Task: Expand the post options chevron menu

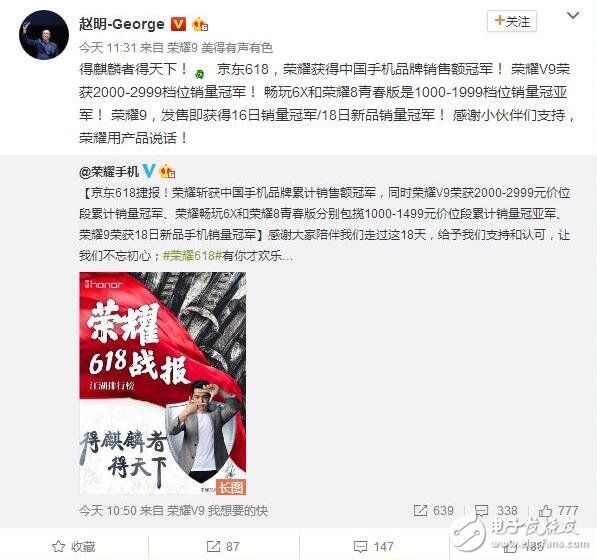Action: (573, 16)
